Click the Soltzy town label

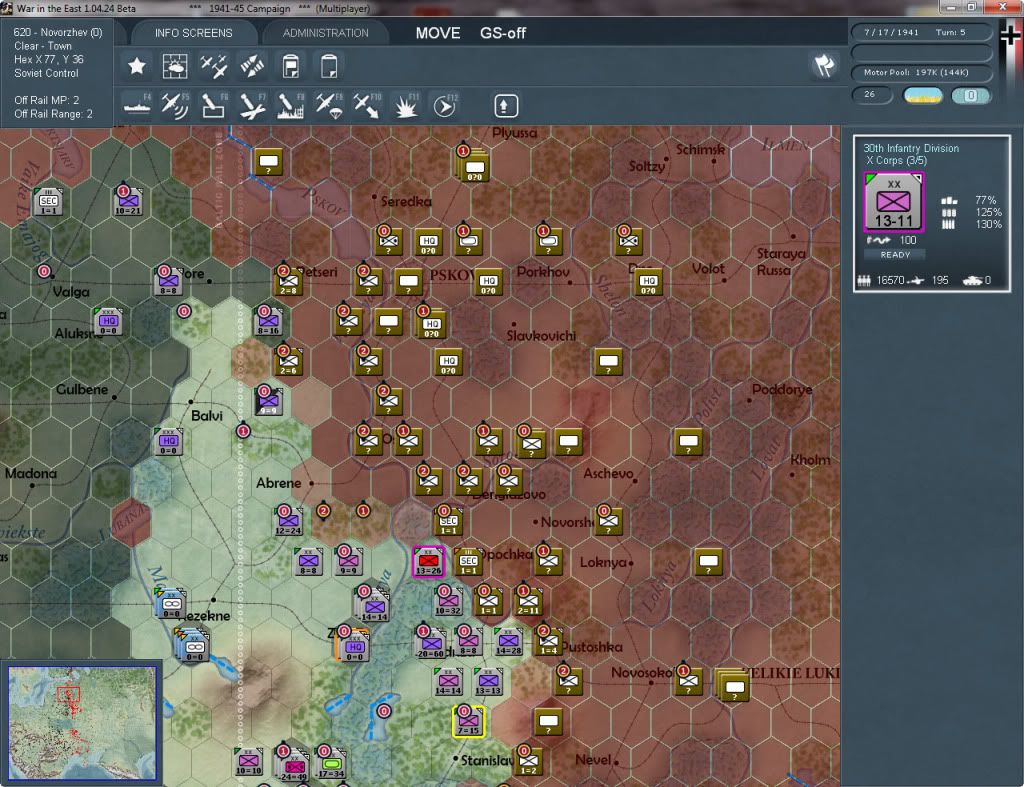tap(647, 166)
